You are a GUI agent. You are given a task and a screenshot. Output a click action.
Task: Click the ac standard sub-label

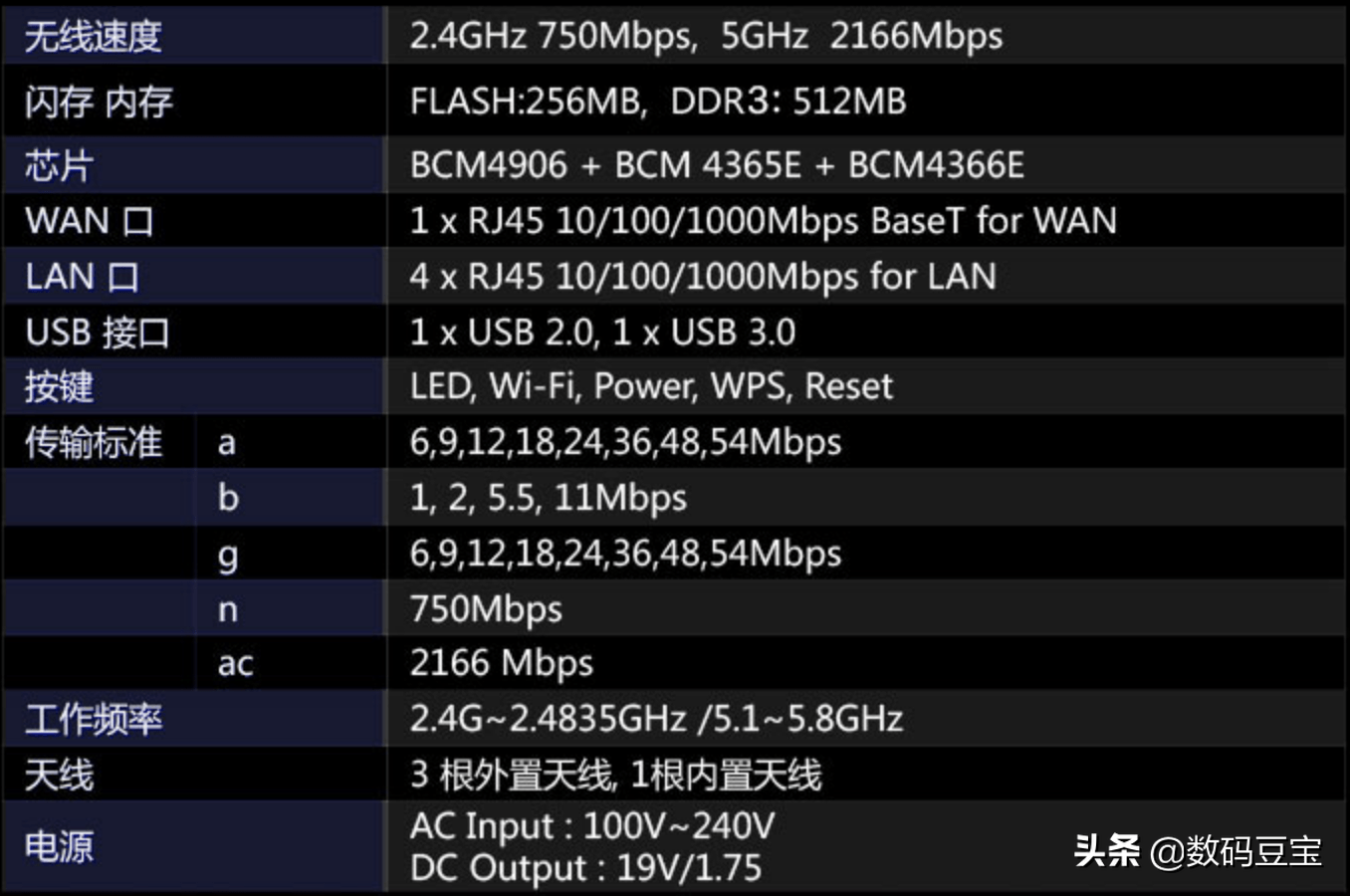pos(235,664)
